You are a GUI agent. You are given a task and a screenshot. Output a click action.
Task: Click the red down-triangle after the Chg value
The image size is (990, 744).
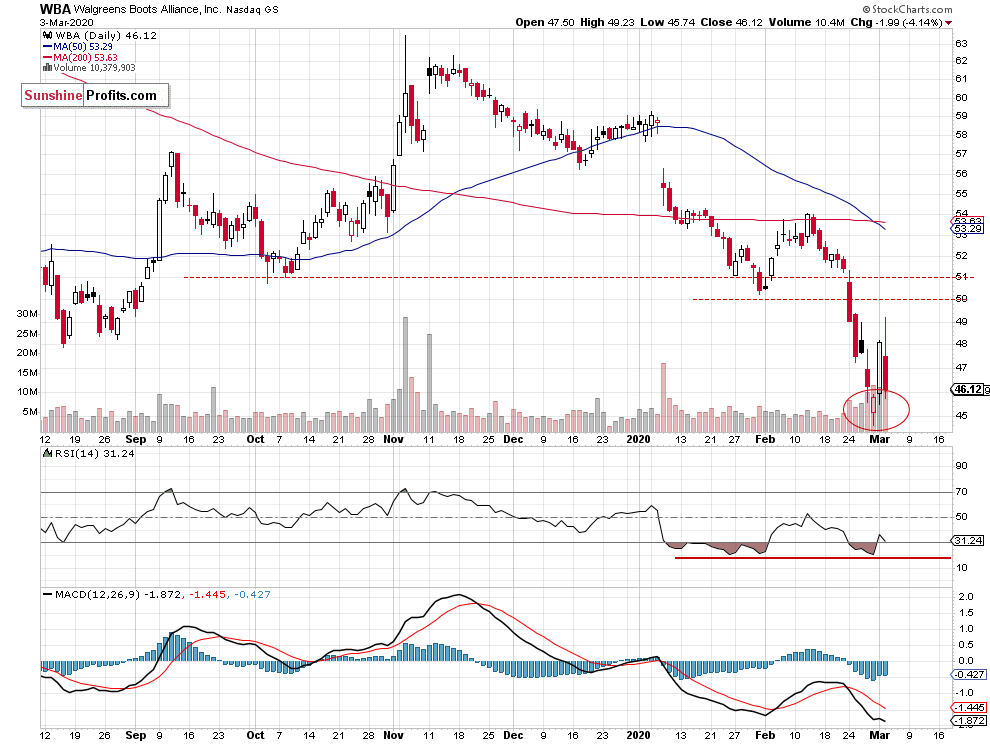pos(948,23)
